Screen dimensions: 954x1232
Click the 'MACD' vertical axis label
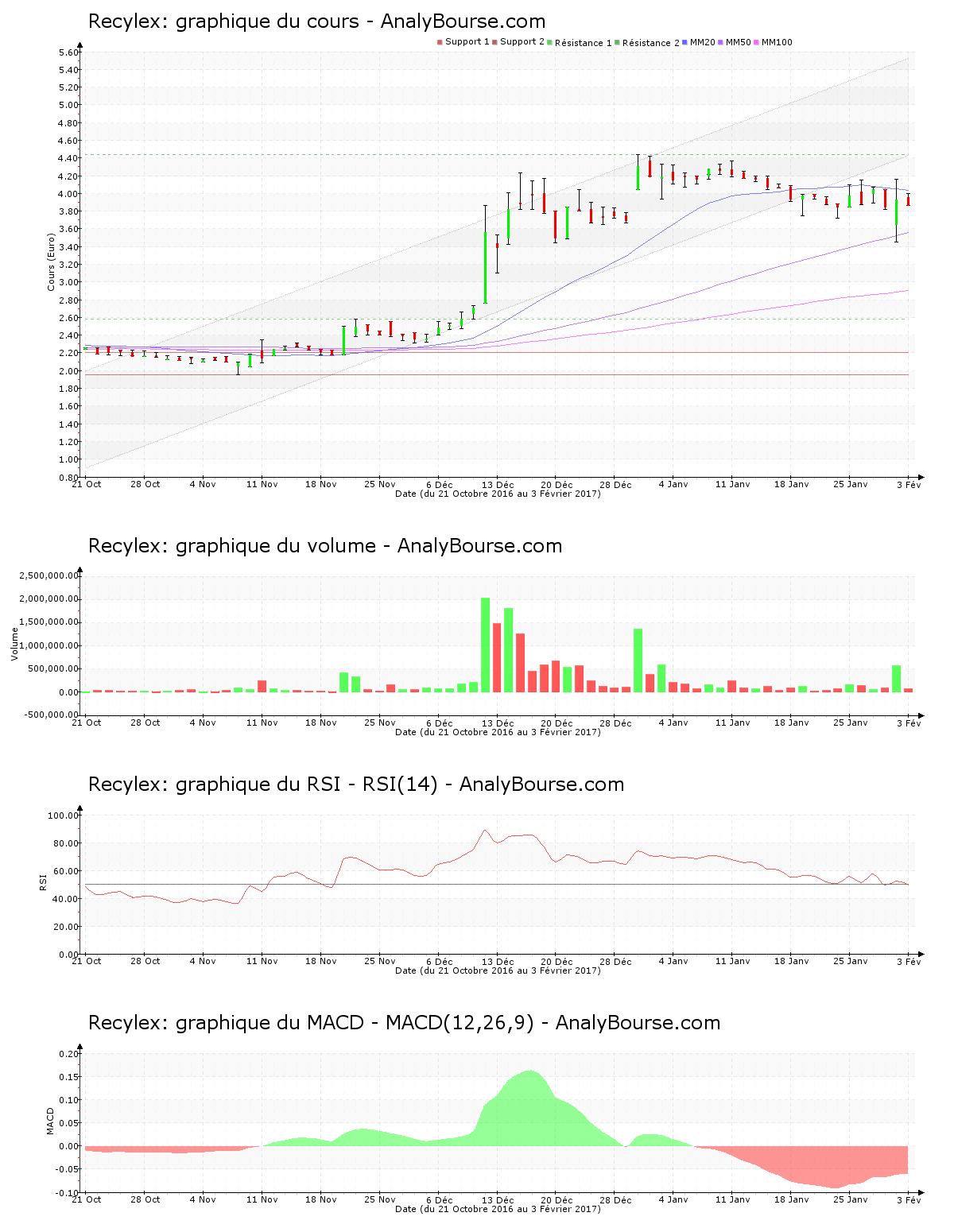point(50,1121)
